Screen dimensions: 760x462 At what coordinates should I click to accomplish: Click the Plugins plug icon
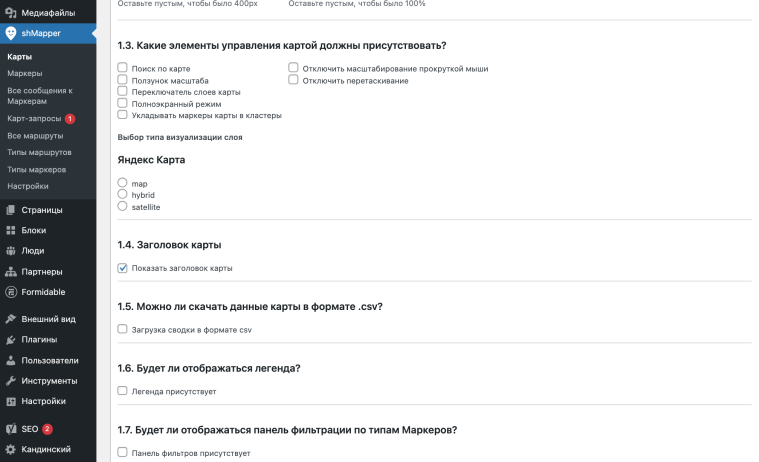10,339
